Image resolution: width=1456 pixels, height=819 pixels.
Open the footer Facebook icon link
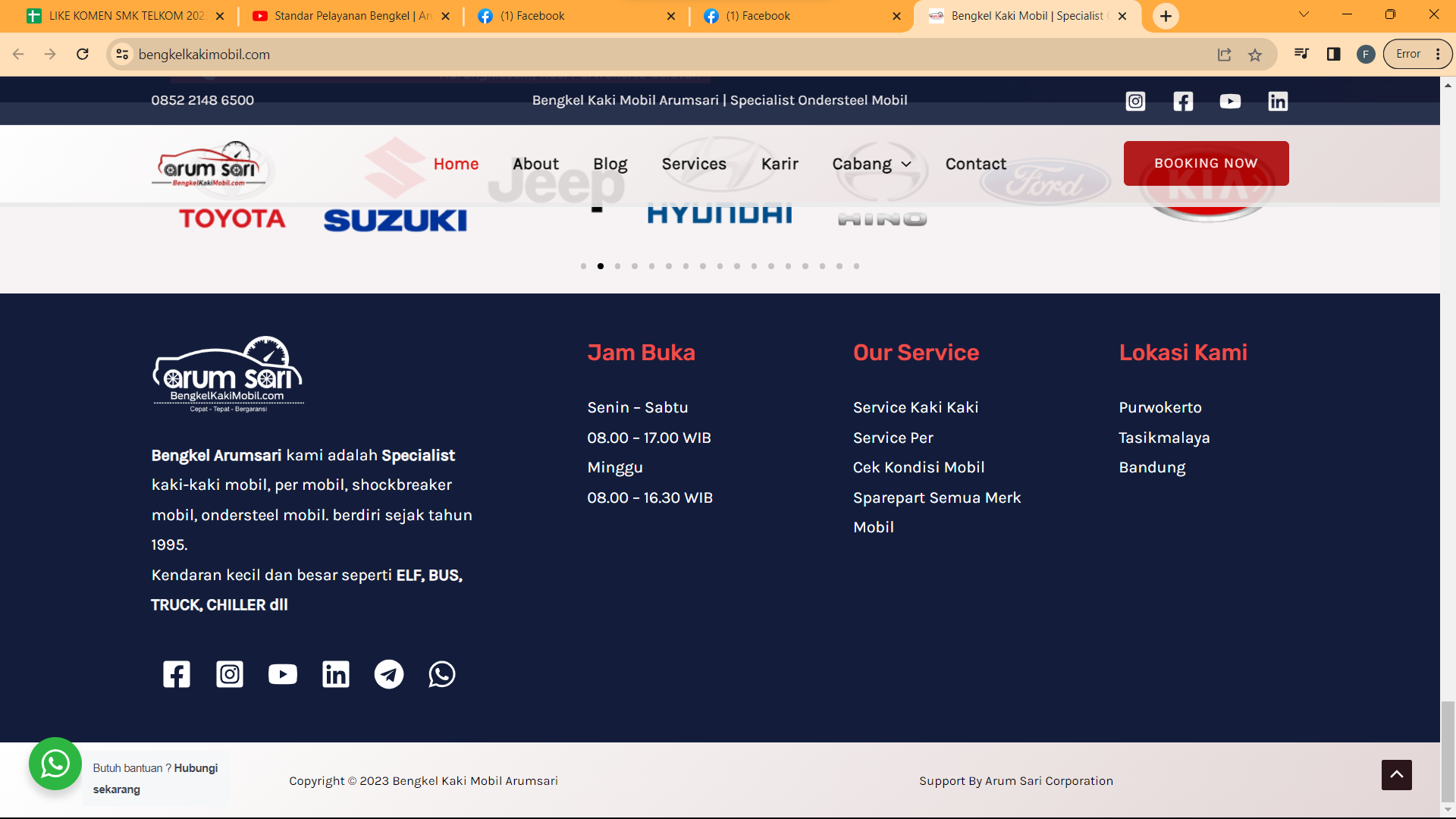point(177,674)
